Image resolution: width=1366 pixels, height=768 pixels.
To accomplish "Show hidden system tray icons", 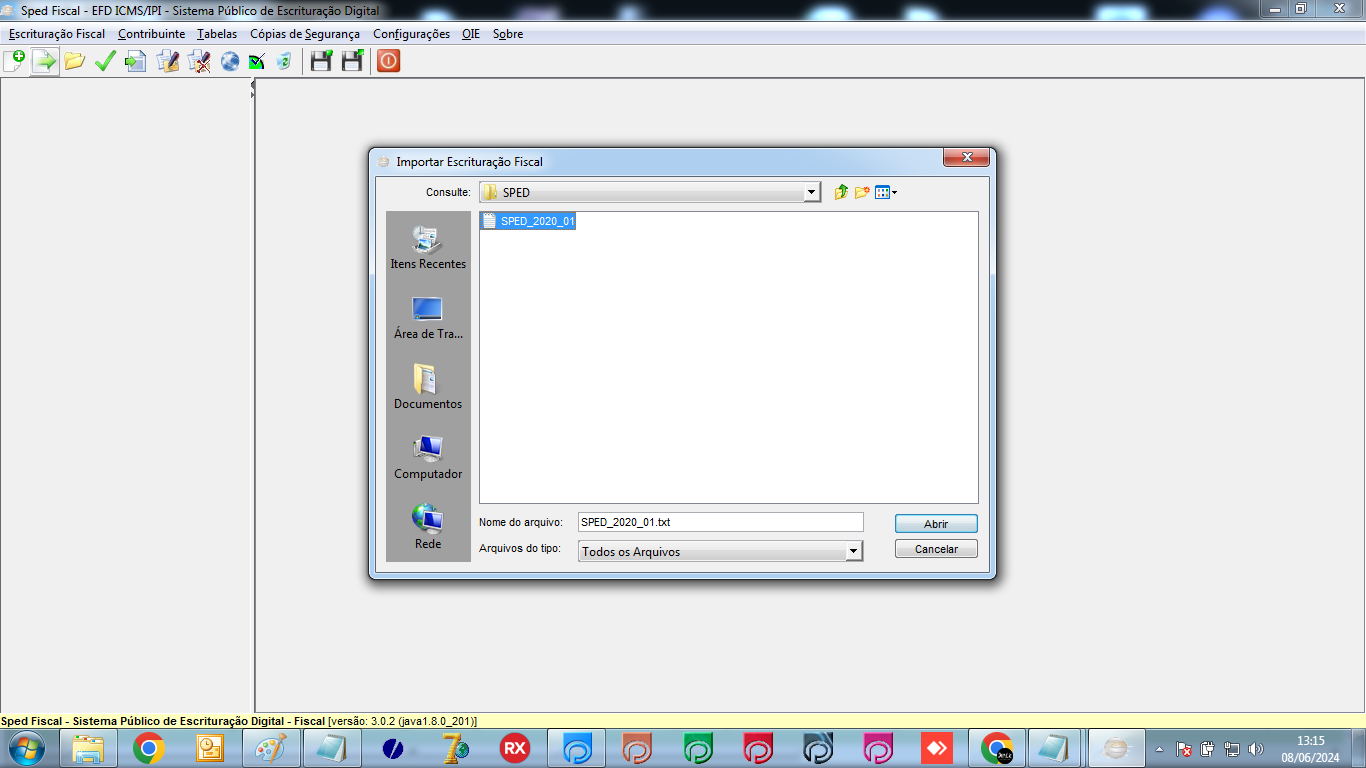I will [x=1159, y=748].
